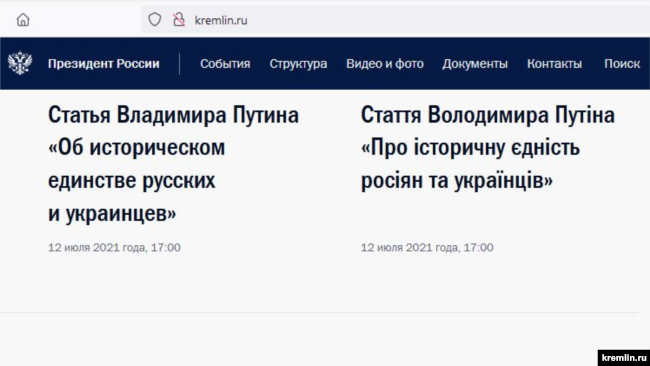650x366 pixels.
Task: Open the Президент России home link
Action: click(104, 63)
